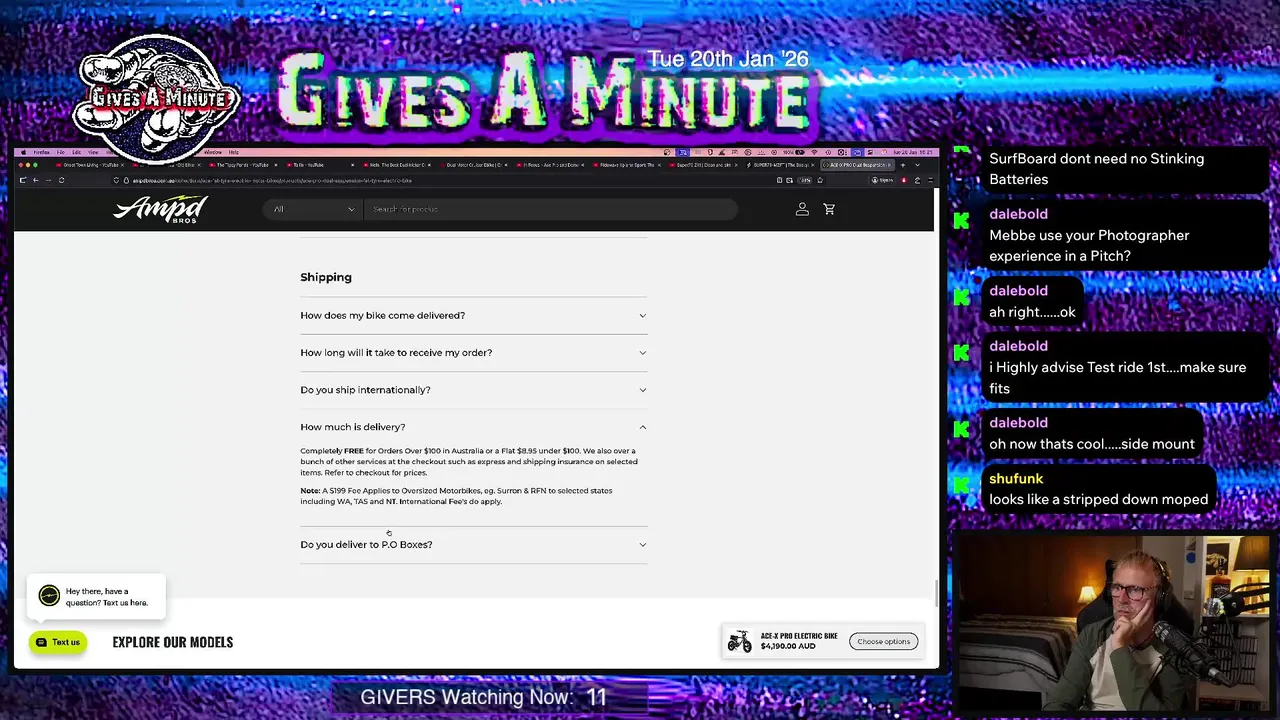The width and height of the screenshot is (1280, 720).
Task: Click the reader view icon in address bar
Action: point(779,180)
